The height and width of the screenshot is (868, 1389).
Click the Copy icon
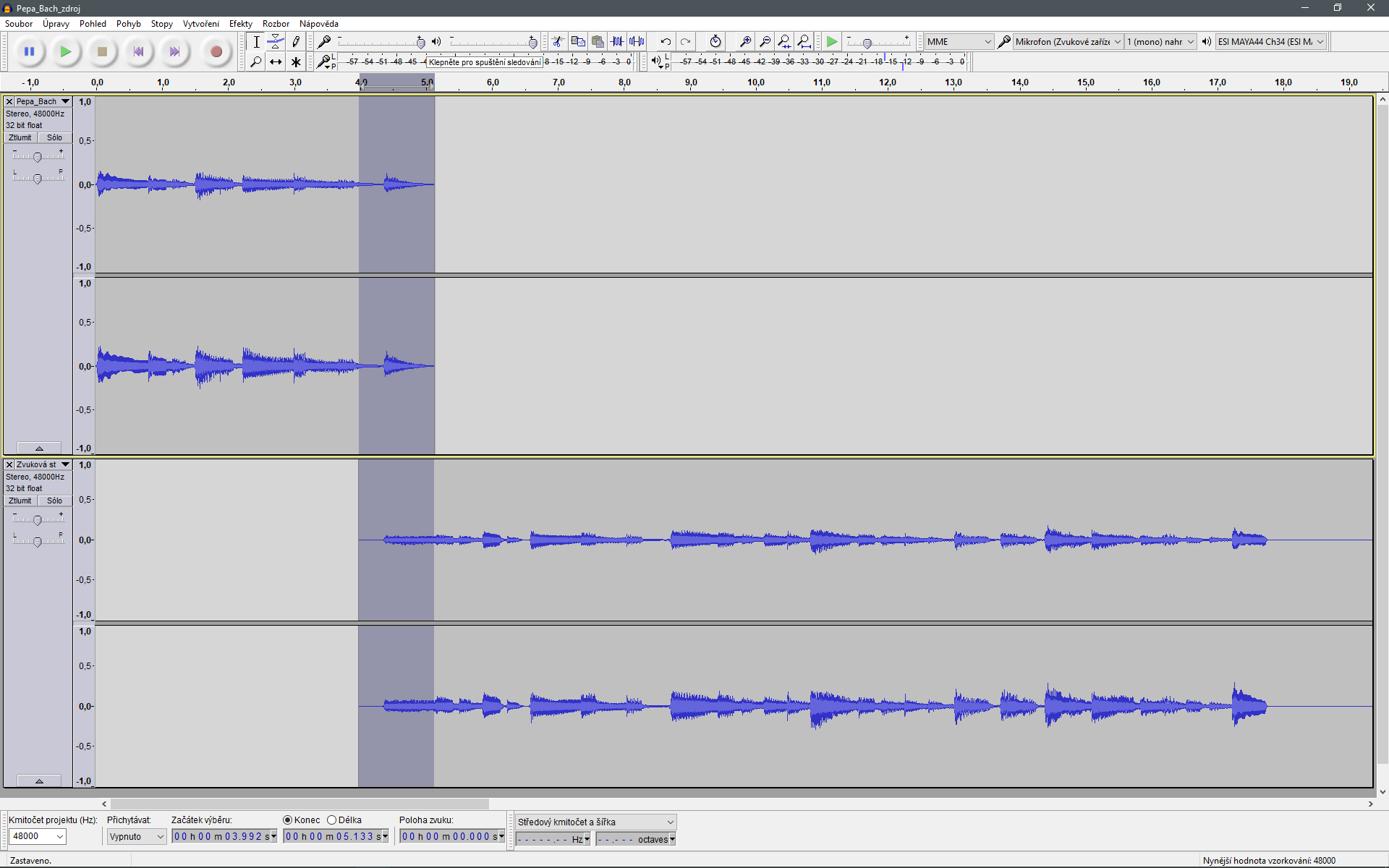(x=578, y=41)
